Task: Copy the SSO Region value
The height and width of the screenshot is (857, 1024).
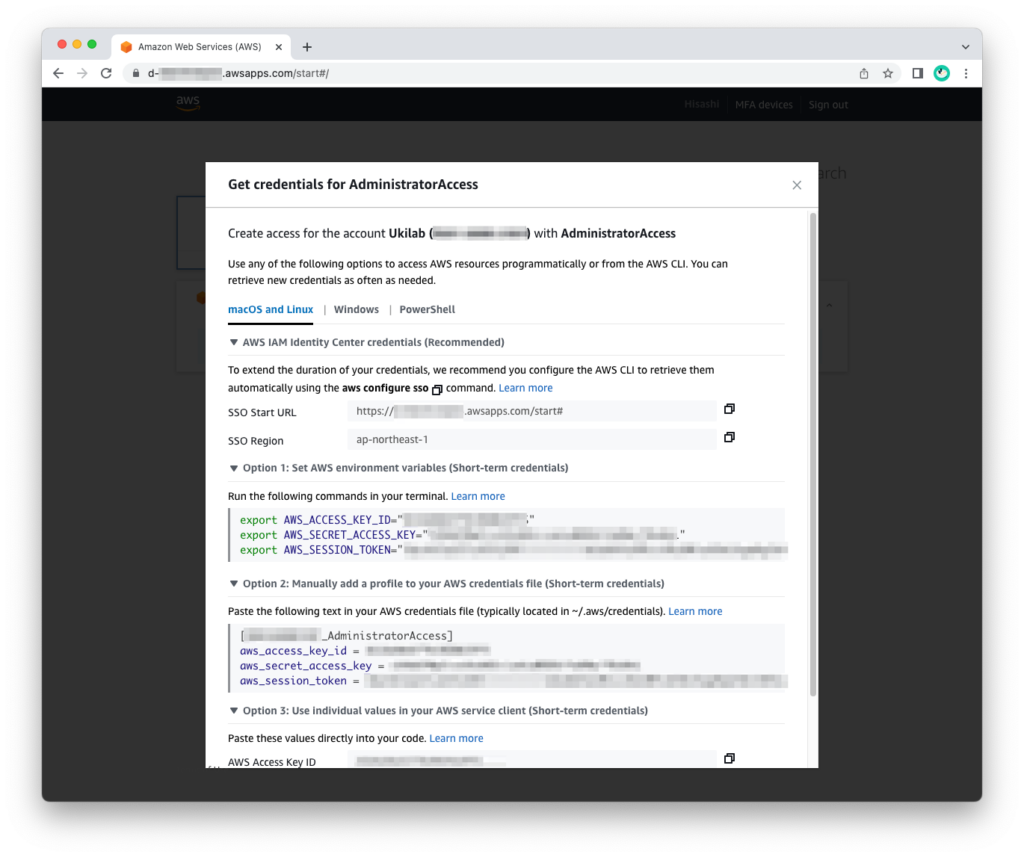Action: point(729,437)
